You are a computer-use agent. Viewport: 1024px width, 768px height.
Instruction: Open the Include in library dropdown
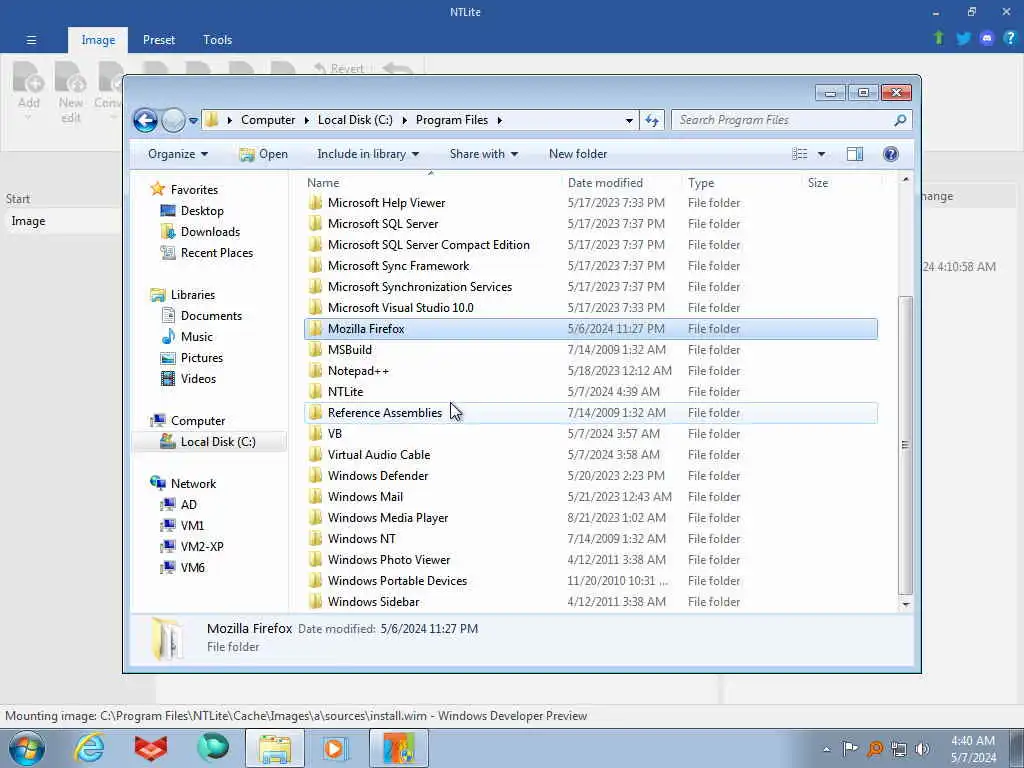point(368,154)
